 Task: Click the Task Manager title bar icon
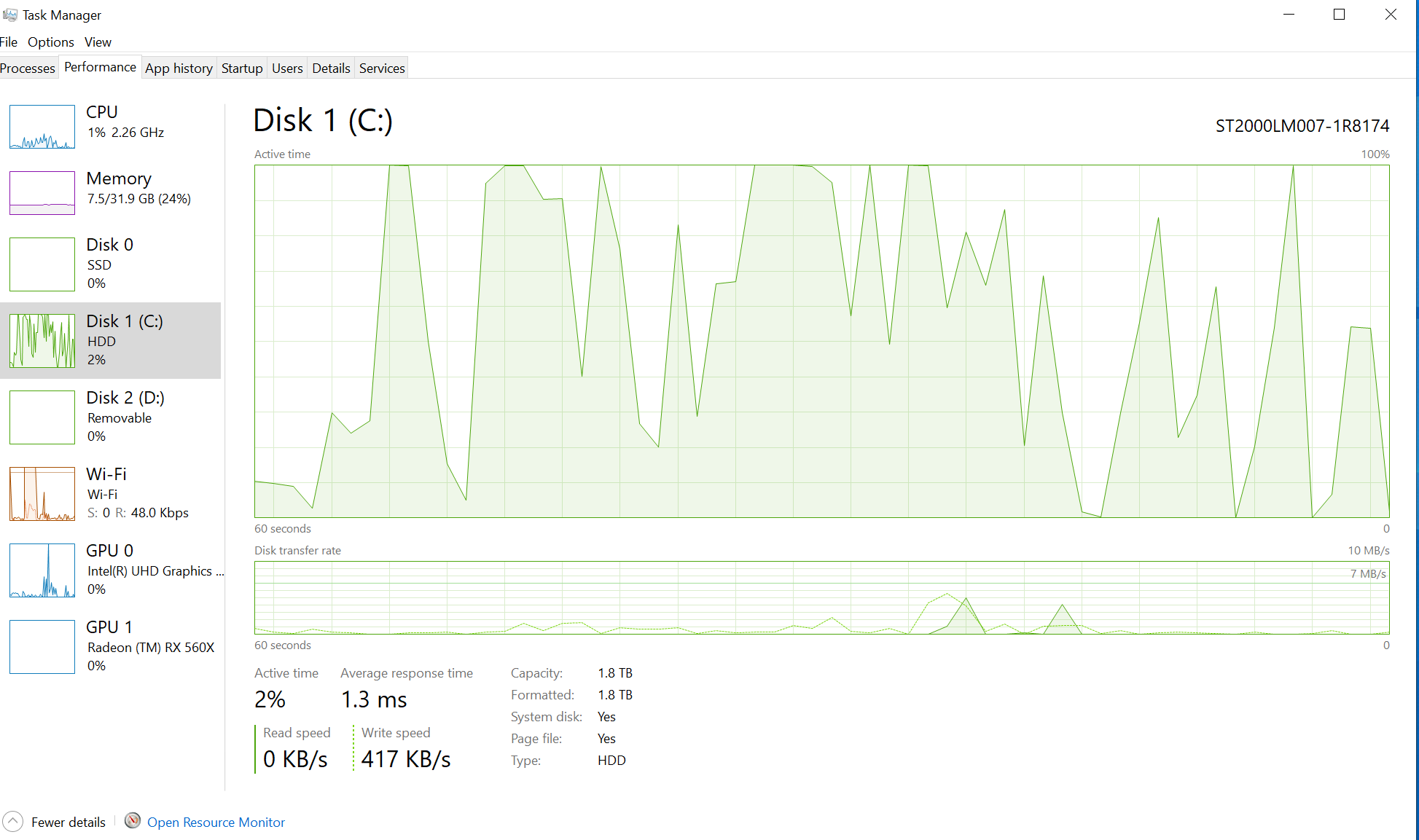click(10, 15)
